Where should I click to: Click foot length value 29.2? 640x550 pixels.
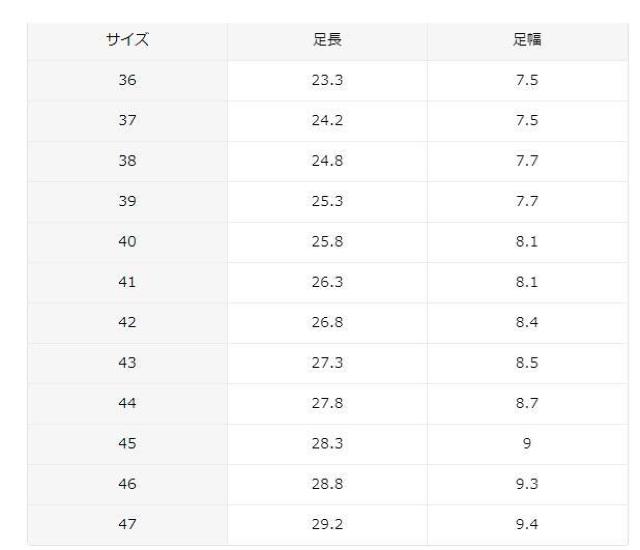click(327, 524)
